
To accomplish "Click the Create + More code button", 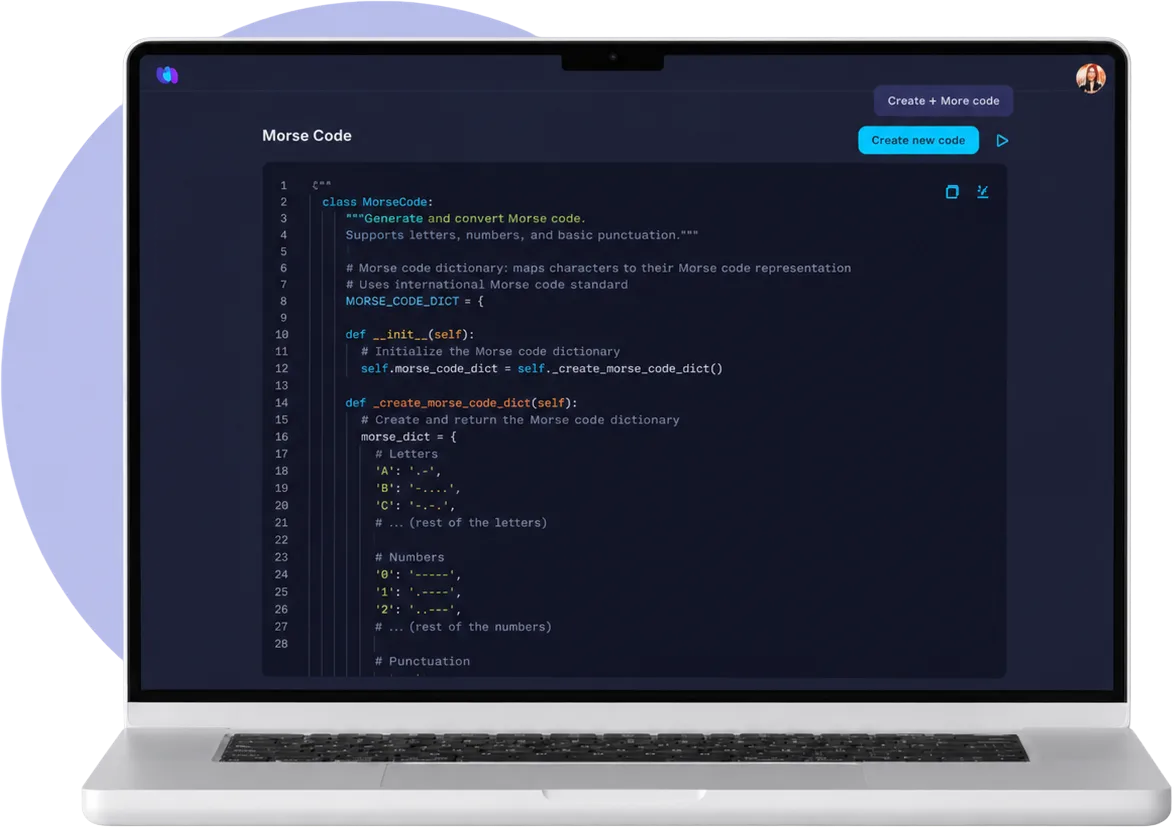I will click(943, 101).
